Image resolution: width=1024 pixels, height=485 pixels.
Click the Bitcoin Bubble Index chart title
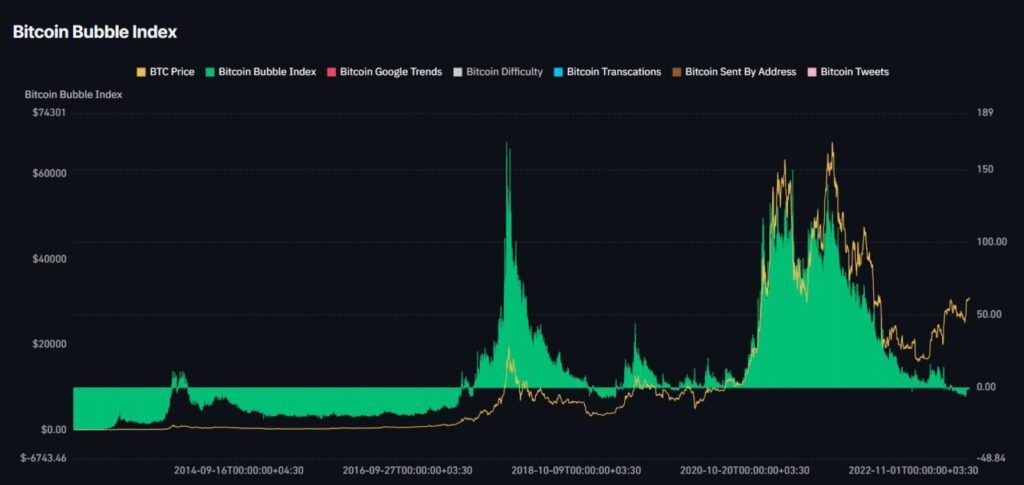(95, 31)
